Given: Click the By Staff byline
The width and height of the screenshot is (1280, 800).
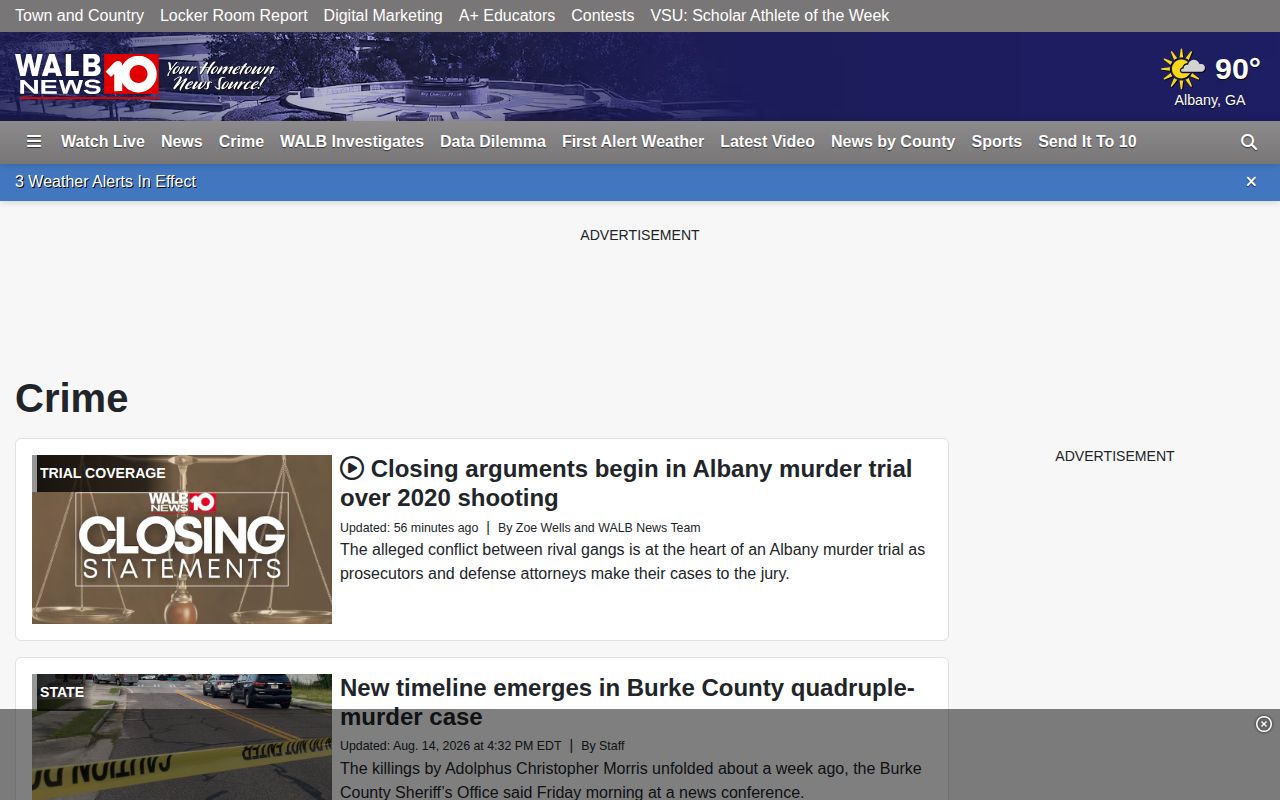Looking at the screenshot, I should pos(603,746).
